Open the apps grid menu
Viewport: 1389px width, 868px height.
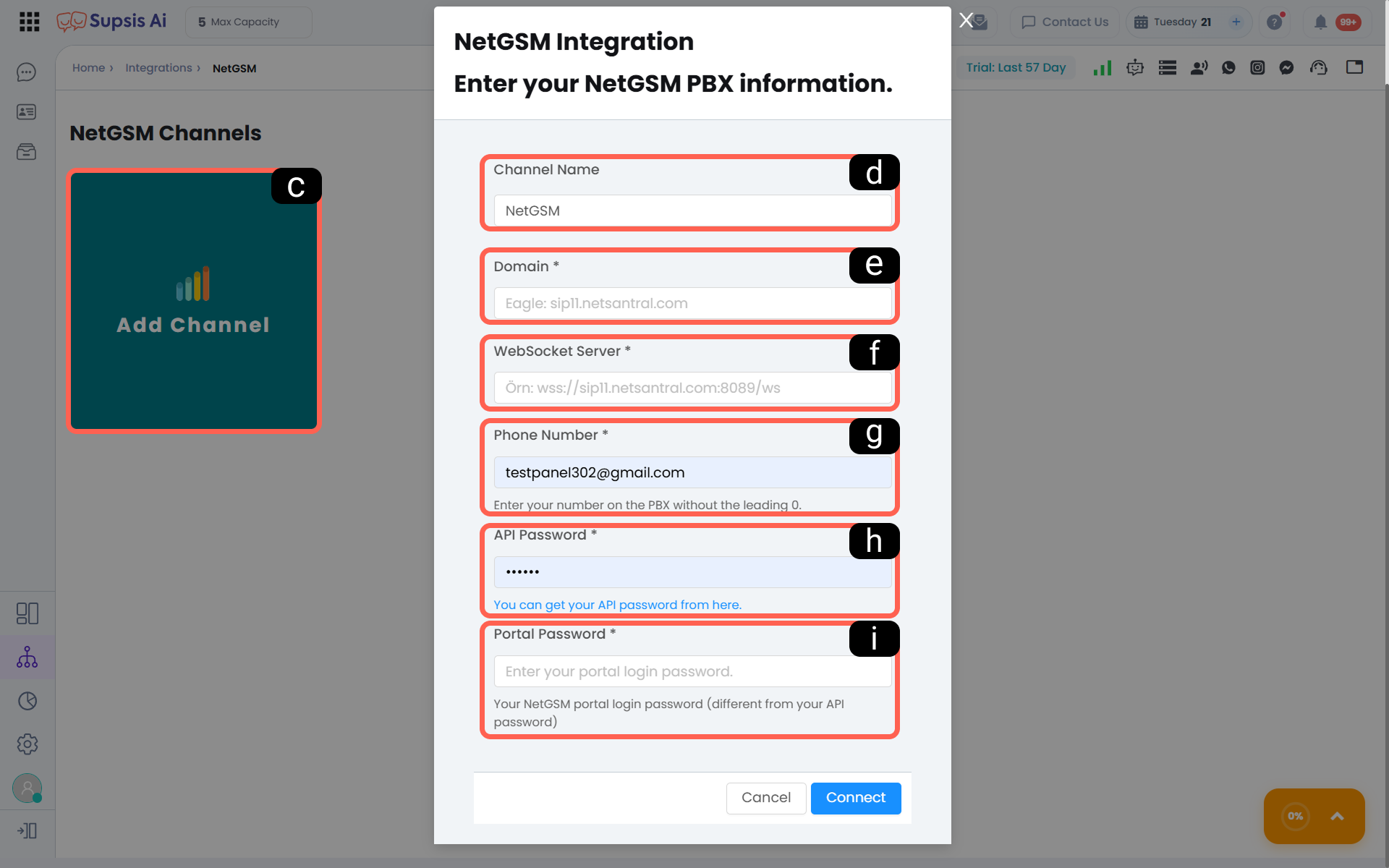[29, 22]
